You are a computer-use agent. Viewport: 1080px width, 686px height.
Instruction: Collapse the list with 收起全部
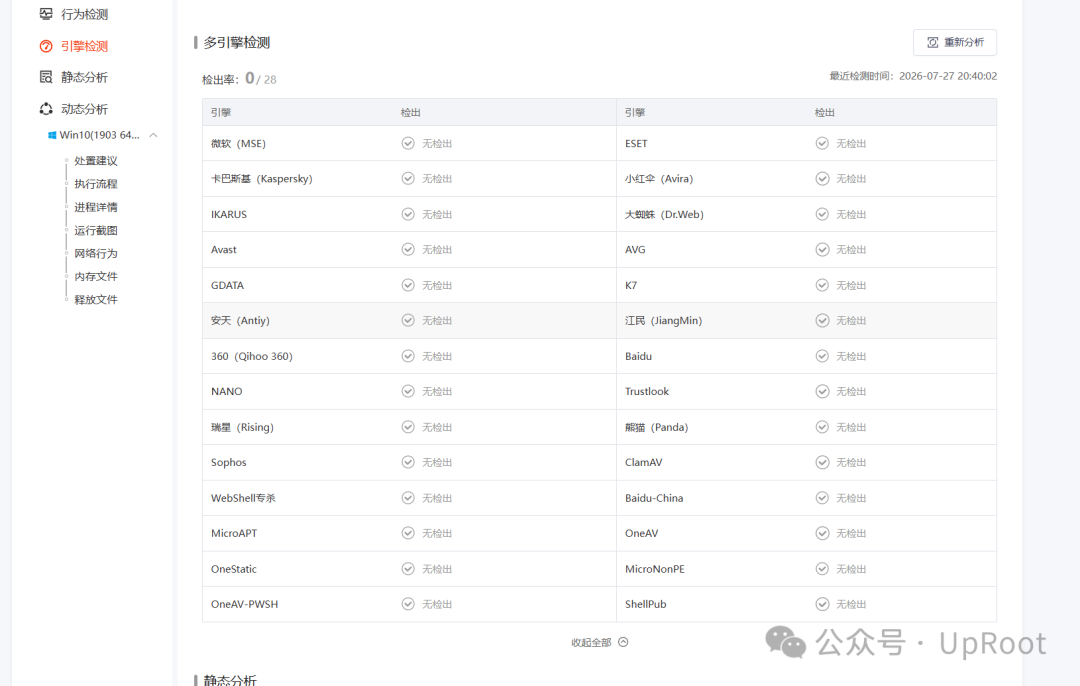click(591, 643)
